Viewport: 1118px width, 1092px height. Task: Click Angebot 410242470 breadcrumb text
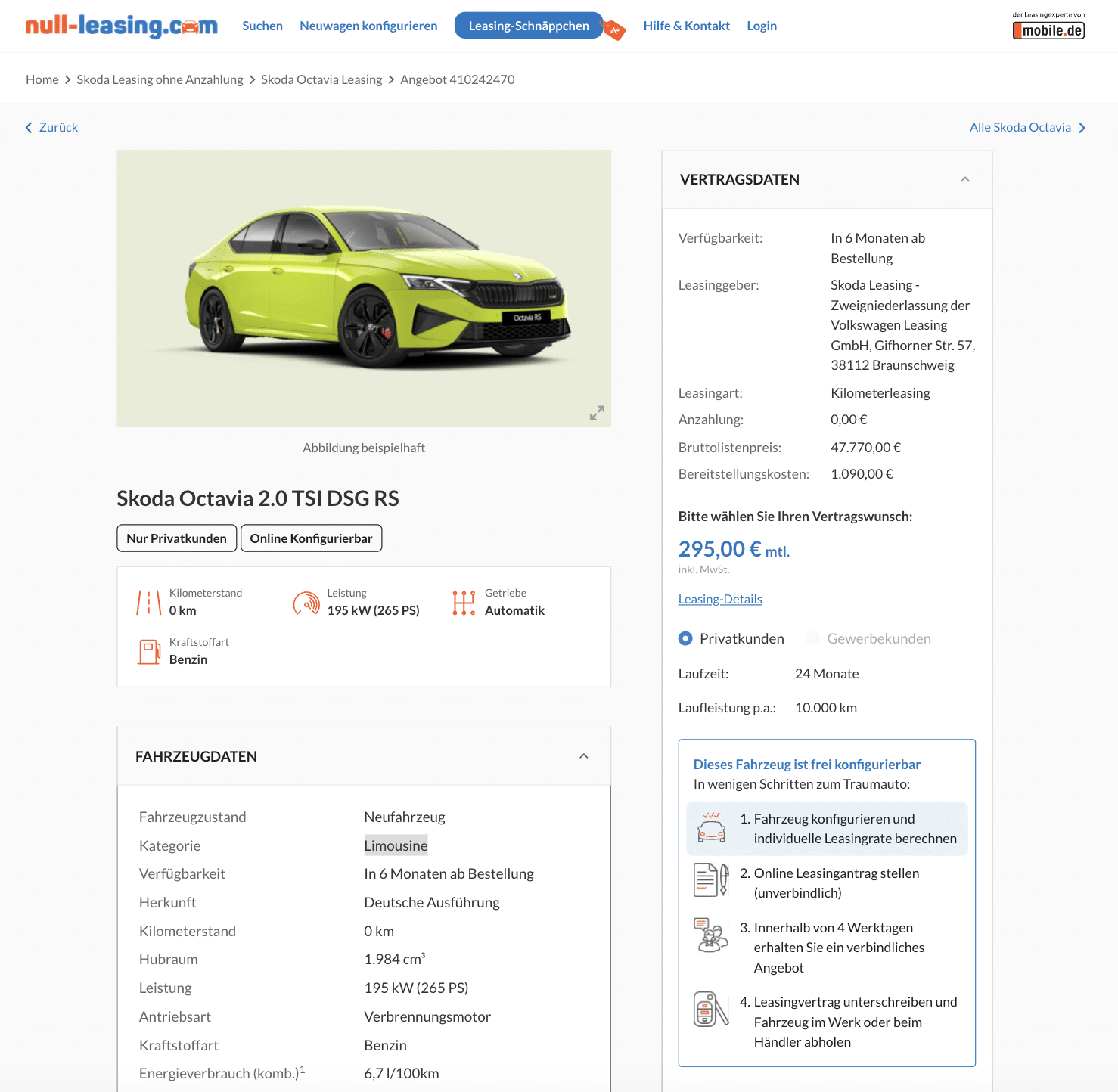(458, 79)
